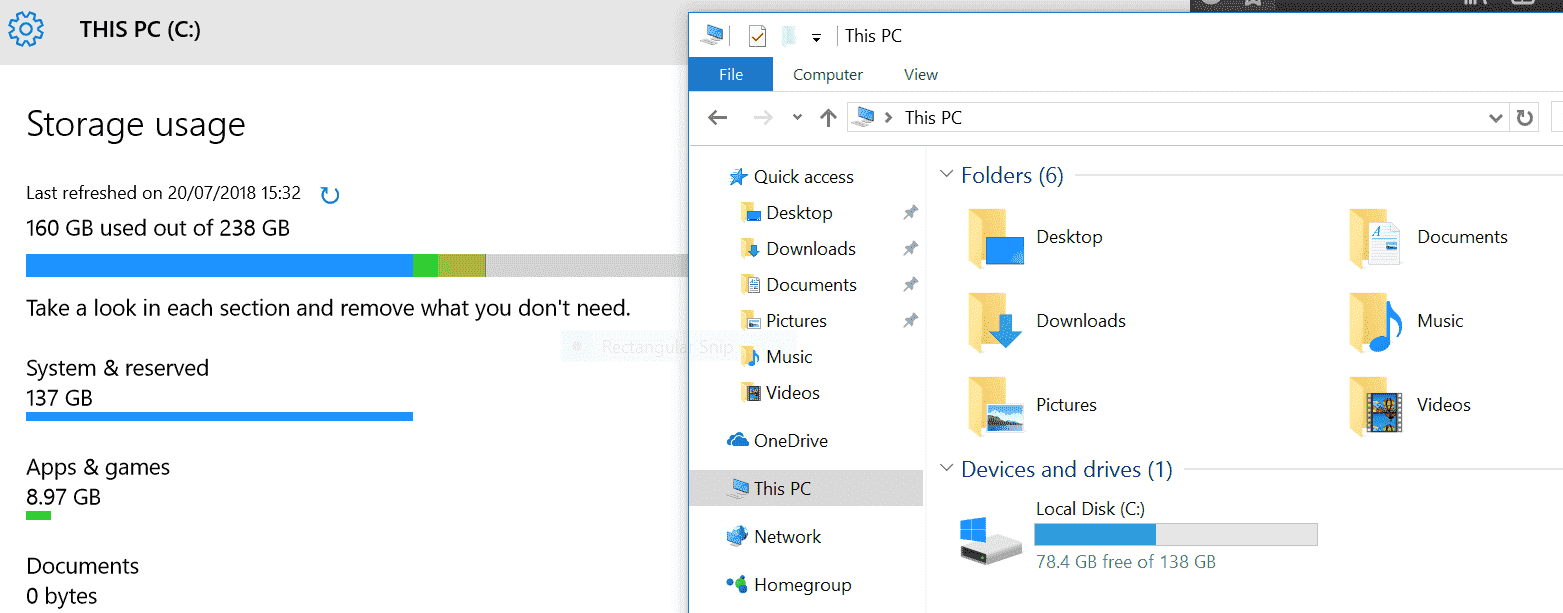Click the pin icon next to Pictures

tap(910, 321)
